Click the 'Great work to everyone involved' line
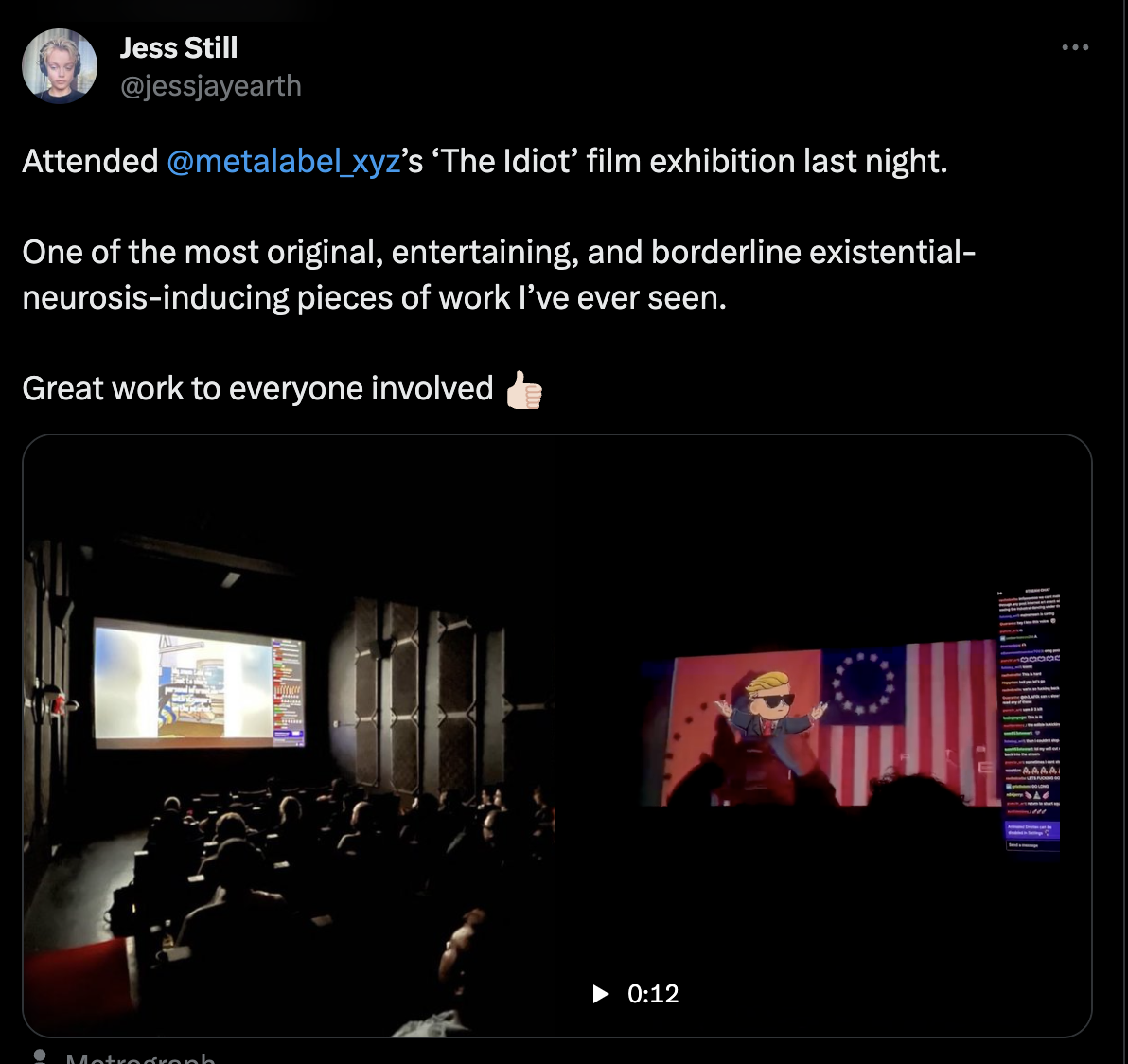Screen dimensions: 1128x1064 point(257,388)
